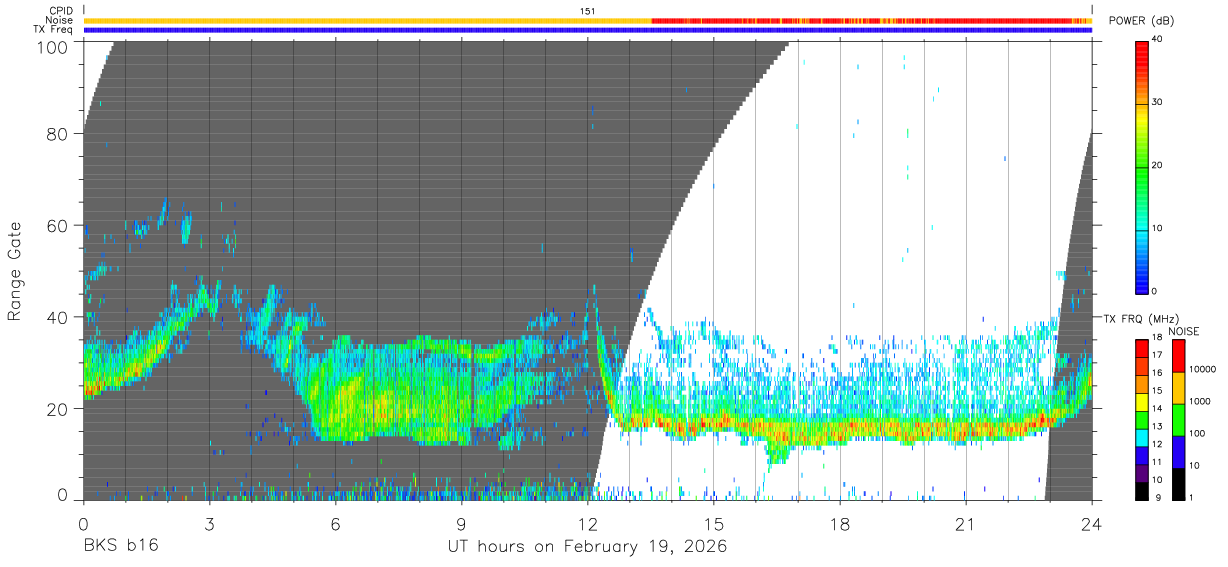The height and width of the screenshot is (567, 1228).
Task: Click 'UT hours on February 19, 2026' label
Action: [x=587, y=546]
